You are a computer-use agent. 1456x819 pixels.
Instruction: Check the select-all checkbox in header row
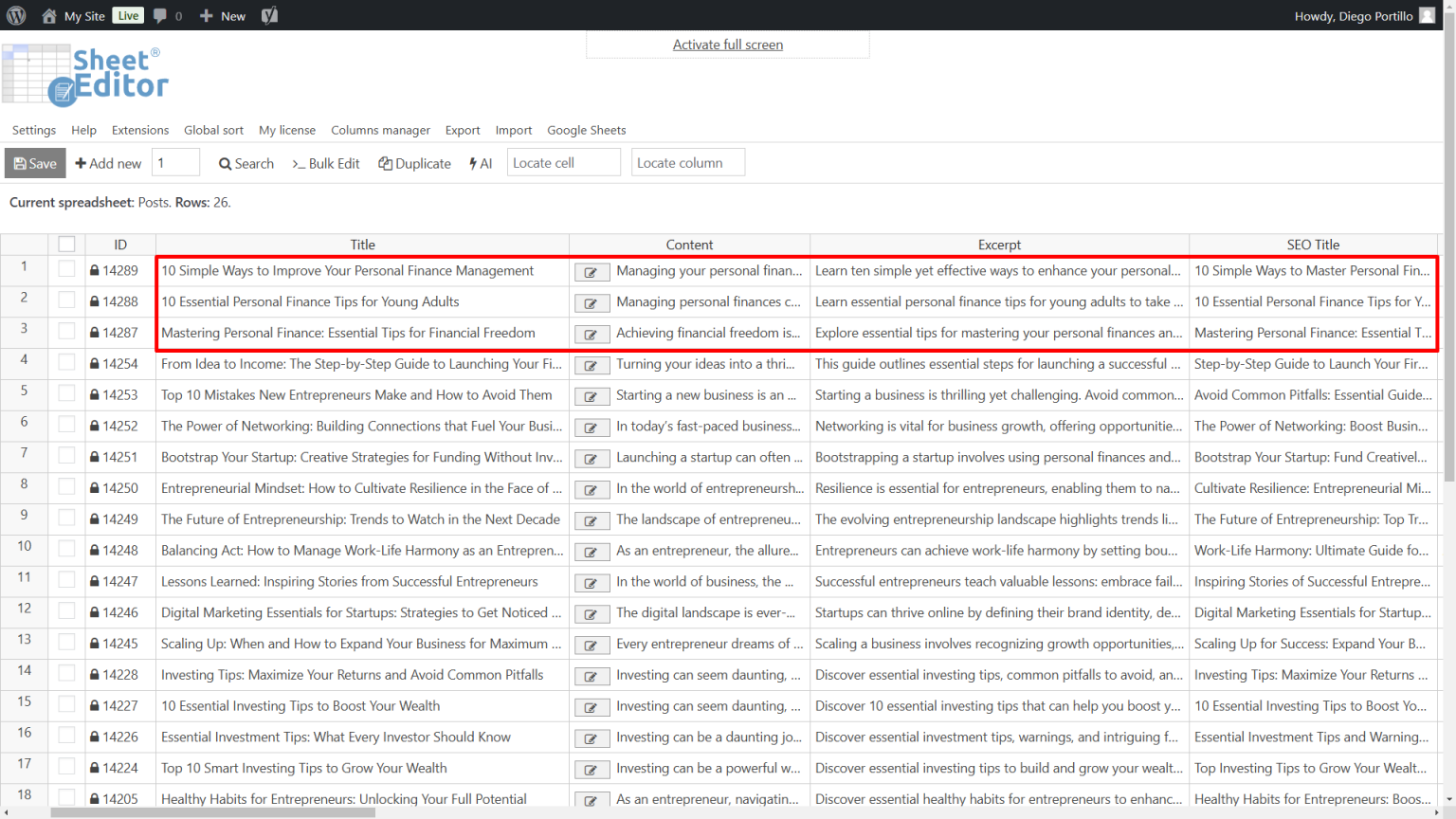coord(65,244)
